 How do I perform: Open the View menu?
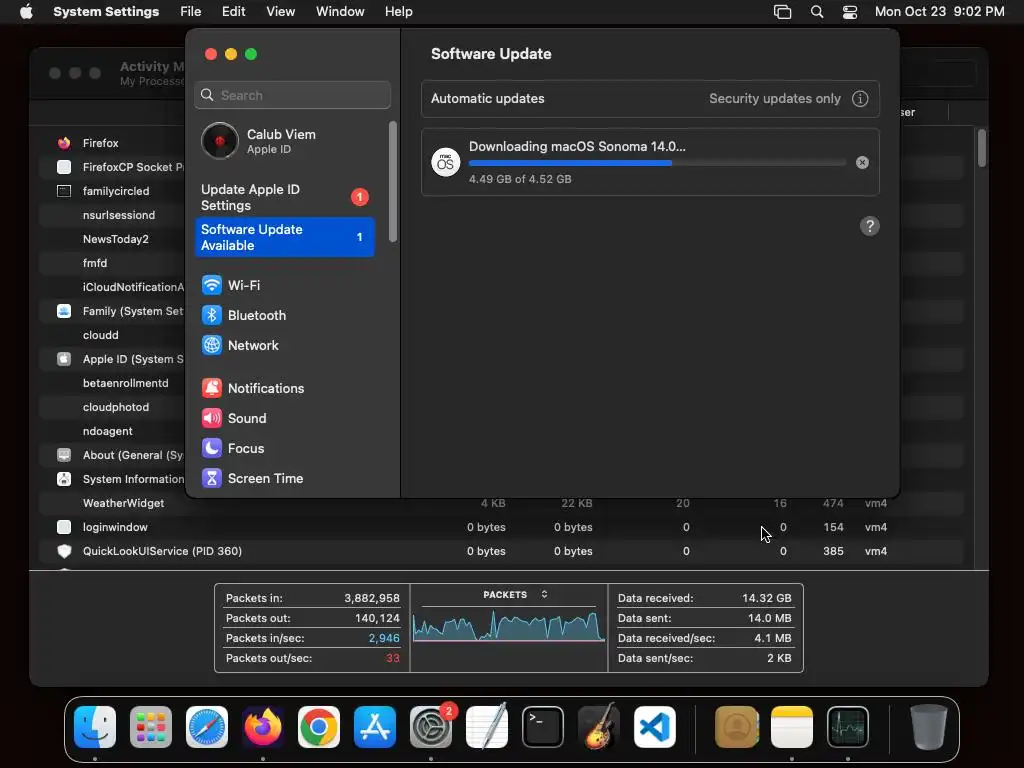280,12
